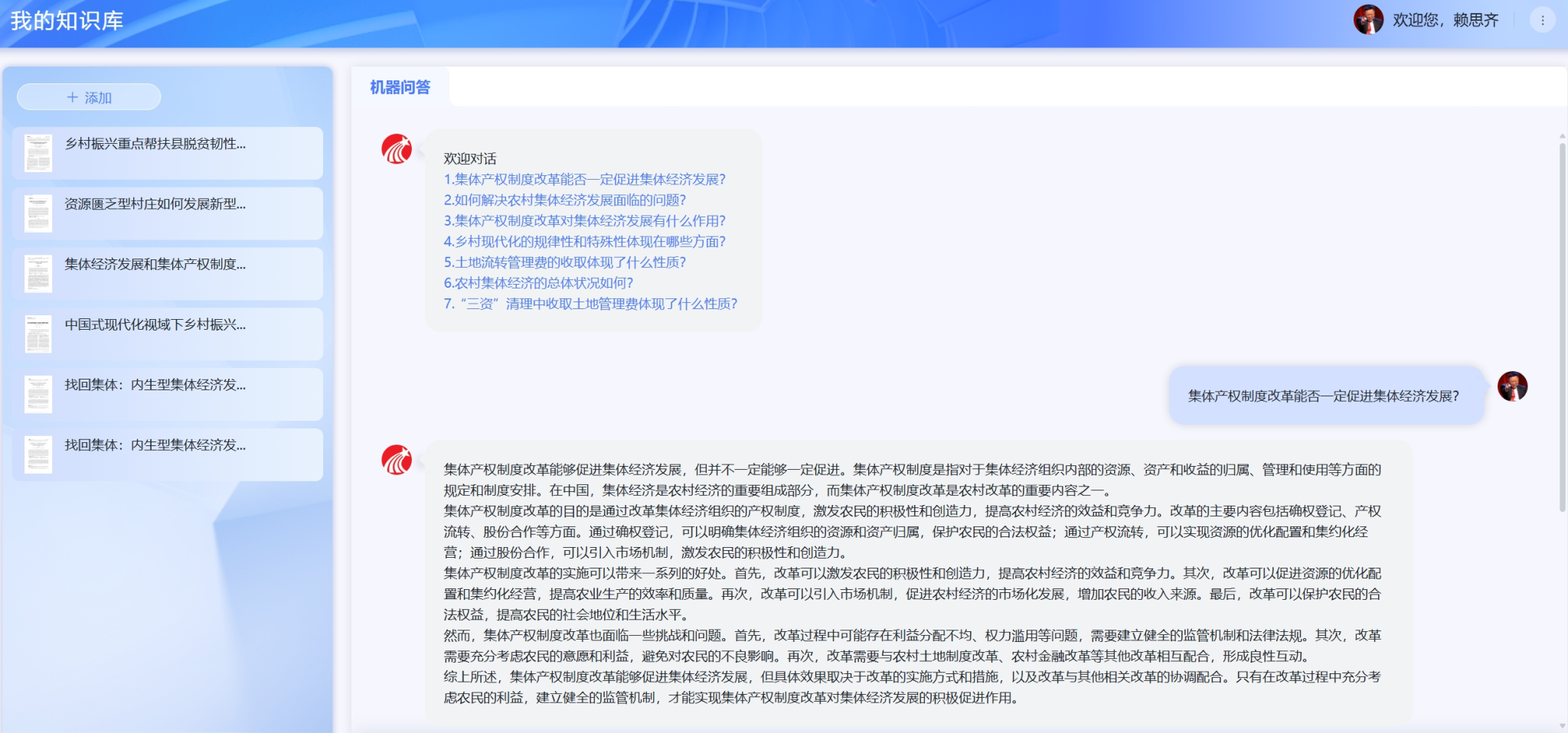The width and height of the screenshot is (1568, 733).
Task: Click the 添加 button to add document
Action: tap(89, 97)
